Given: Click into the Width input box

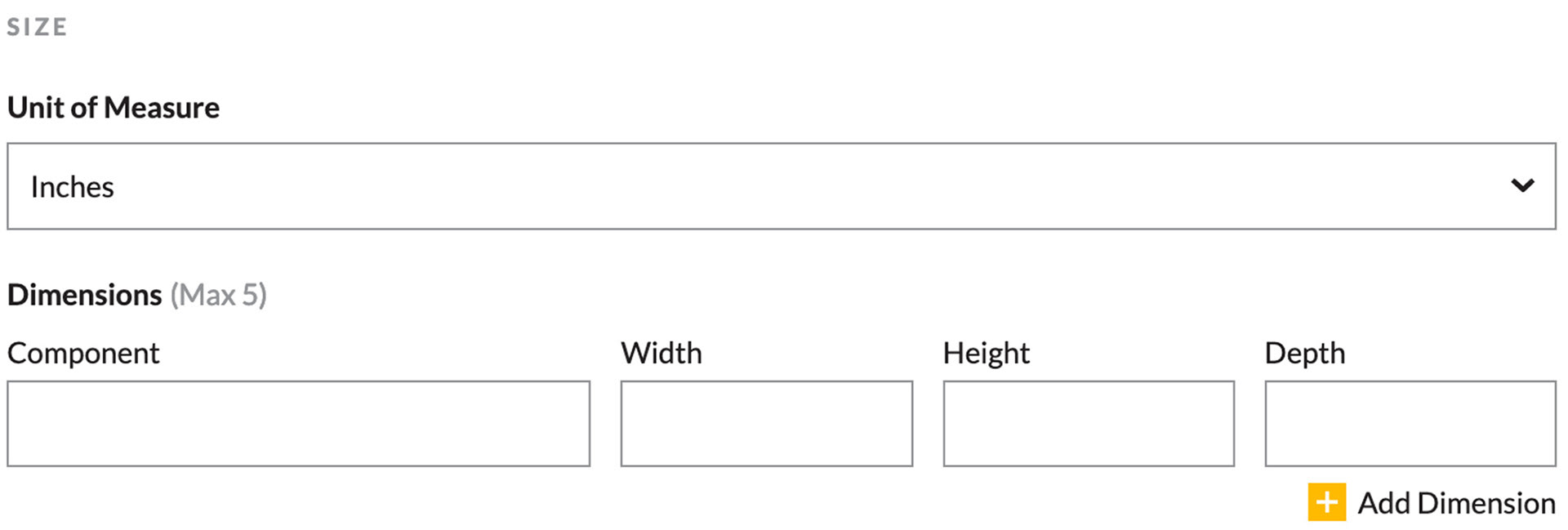Looking at the screenshot, I should [767, 424].
